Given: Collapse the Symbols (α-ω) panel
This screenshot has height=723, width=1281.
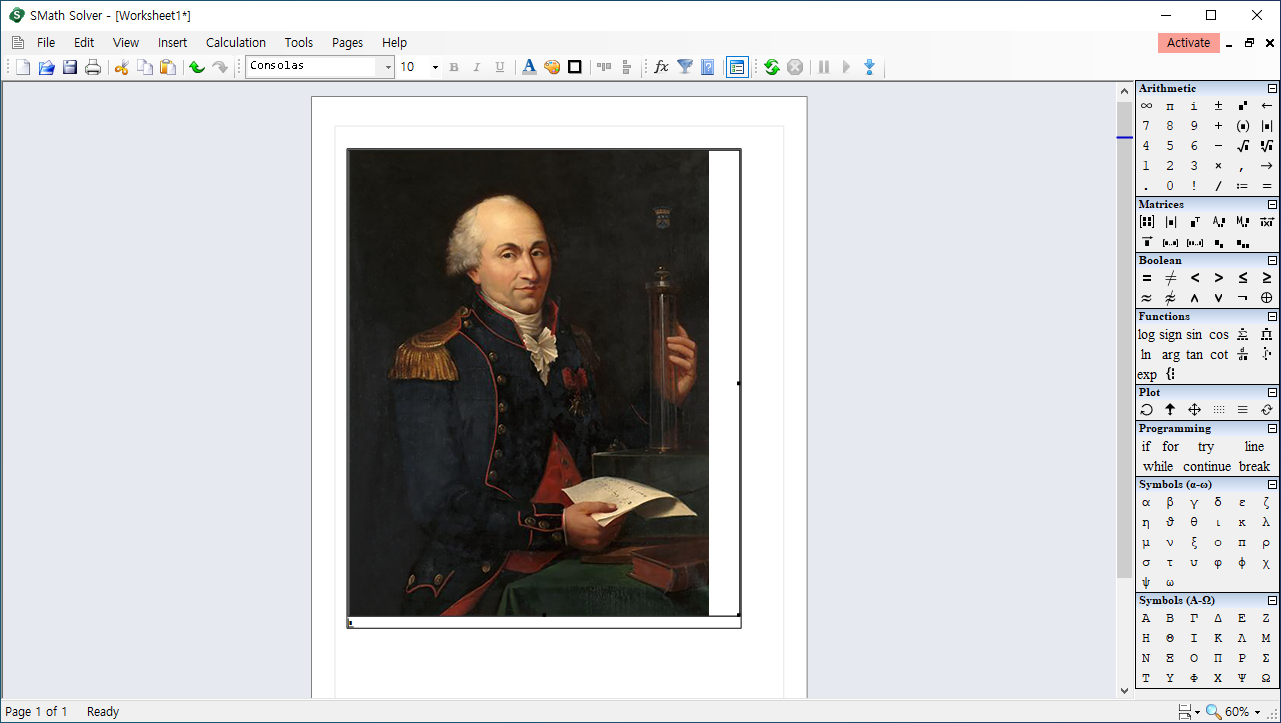Looking at the screenshot, I should [1272, 485].
